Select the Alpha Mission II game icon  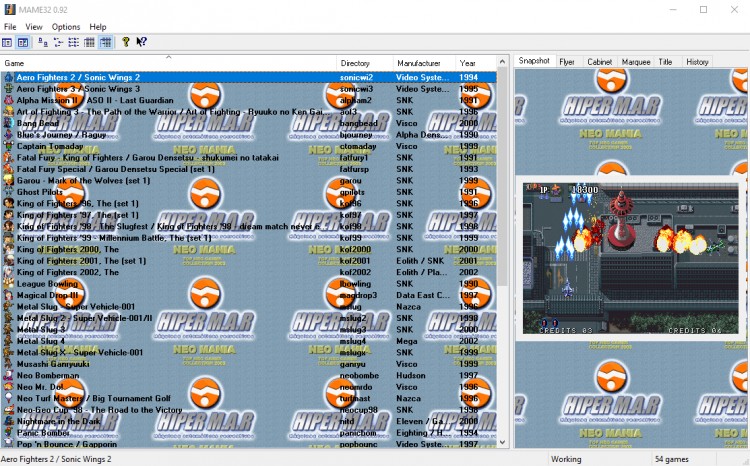[9, 100]
